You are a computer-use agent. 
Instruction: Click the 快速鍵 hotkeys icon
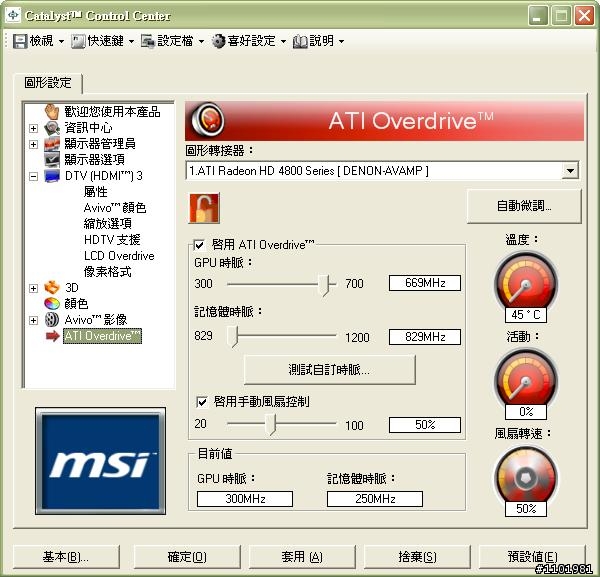click(x=78, y=41)
